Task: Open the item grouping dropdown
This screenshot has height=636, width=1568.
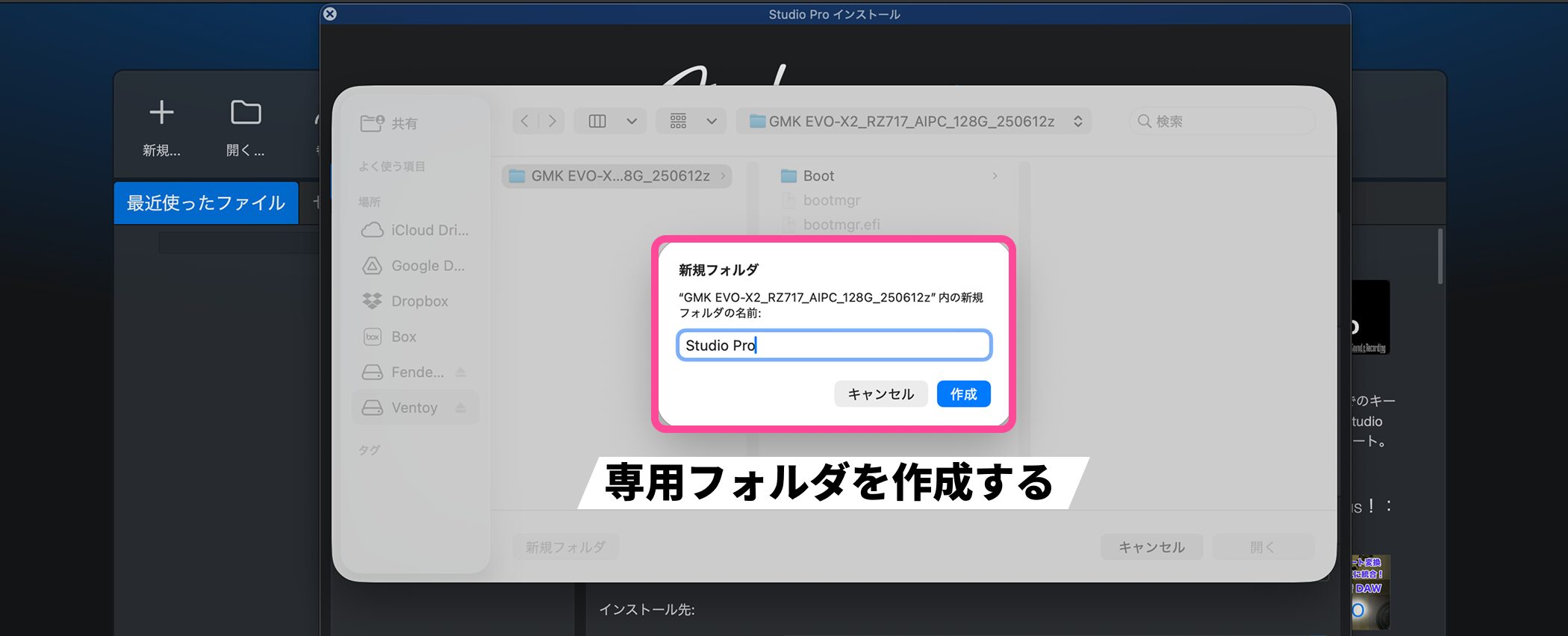Action: pyautogui.click(x=711, y=122)
